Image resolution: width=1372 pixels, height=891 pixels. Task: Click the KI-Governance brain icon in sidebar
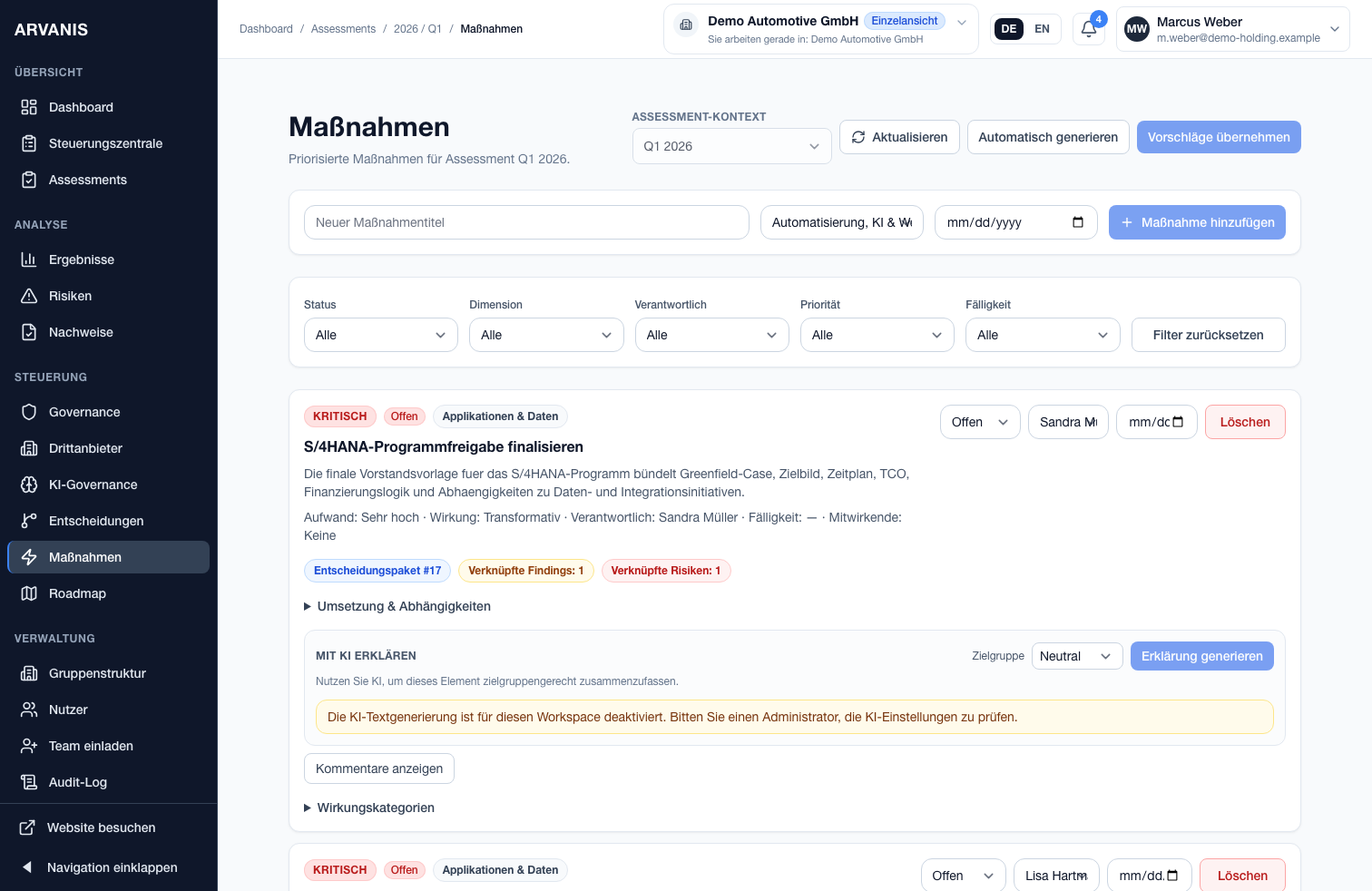click(x=29, y=485)
